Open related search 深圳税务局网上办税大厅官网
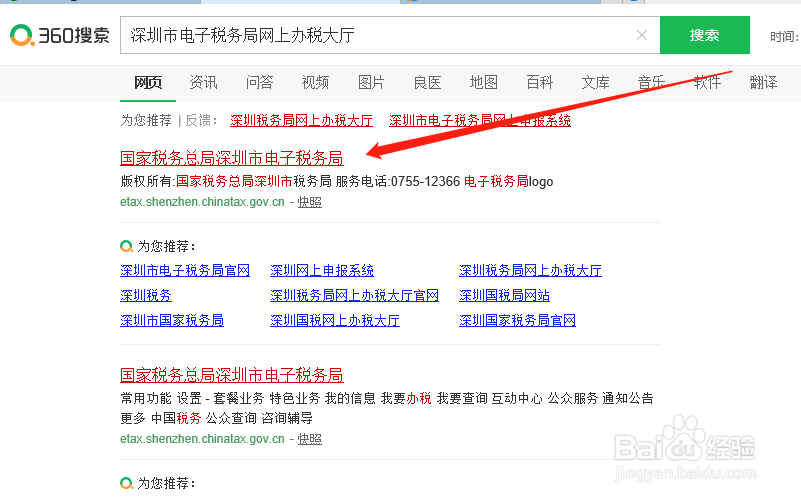Screen dimensions: 801x500 pyautogui.click(x=355, y=295)
